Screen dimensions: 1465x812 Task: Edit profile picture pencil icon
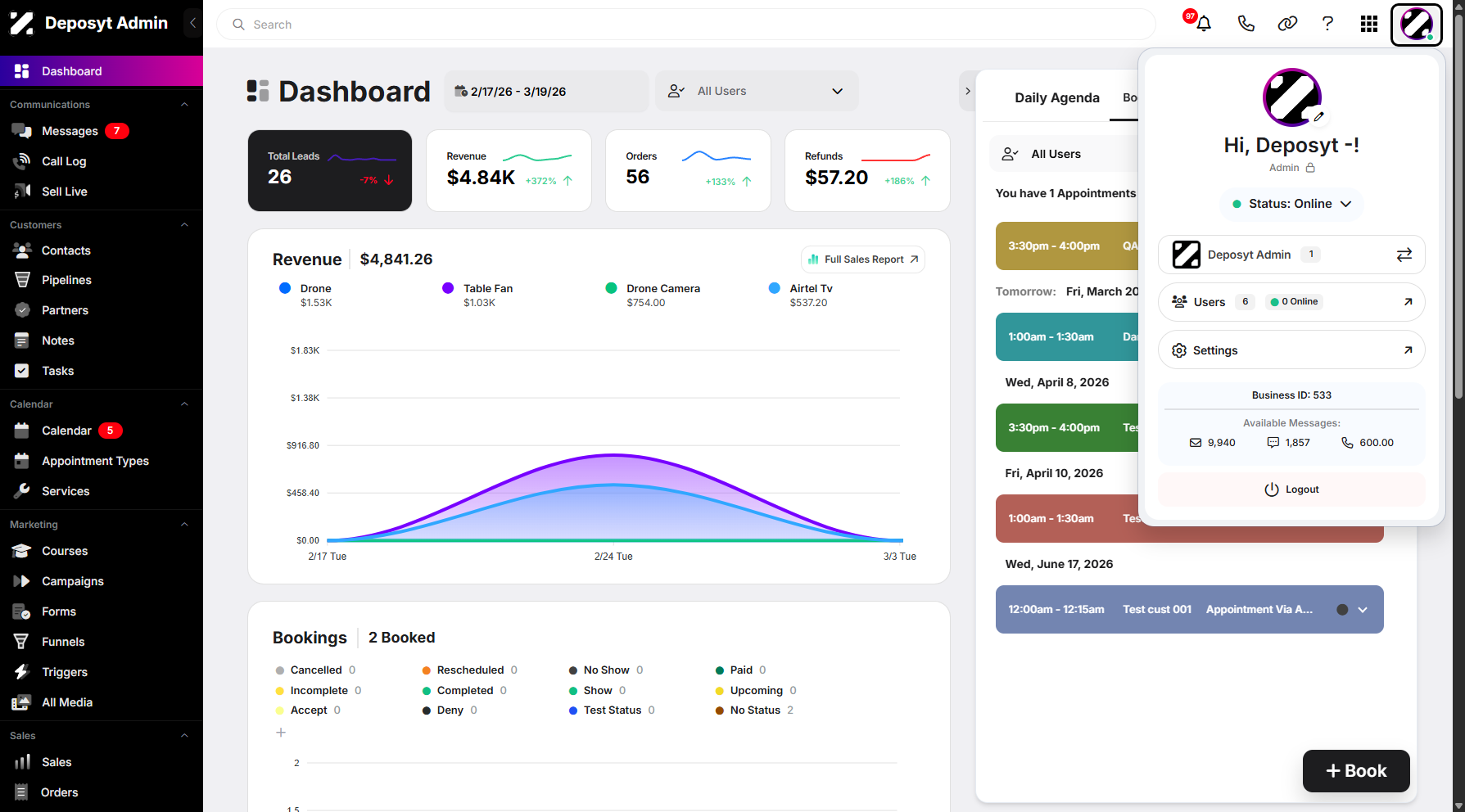pos(1318,117)
